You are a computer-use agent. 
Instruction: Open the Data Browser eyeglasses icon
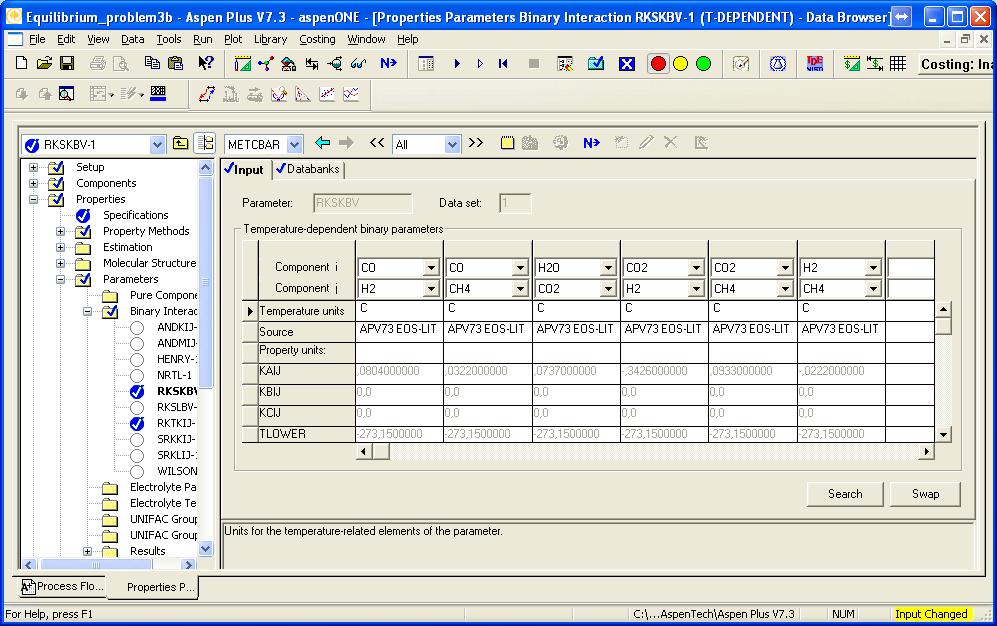(358, 64)
